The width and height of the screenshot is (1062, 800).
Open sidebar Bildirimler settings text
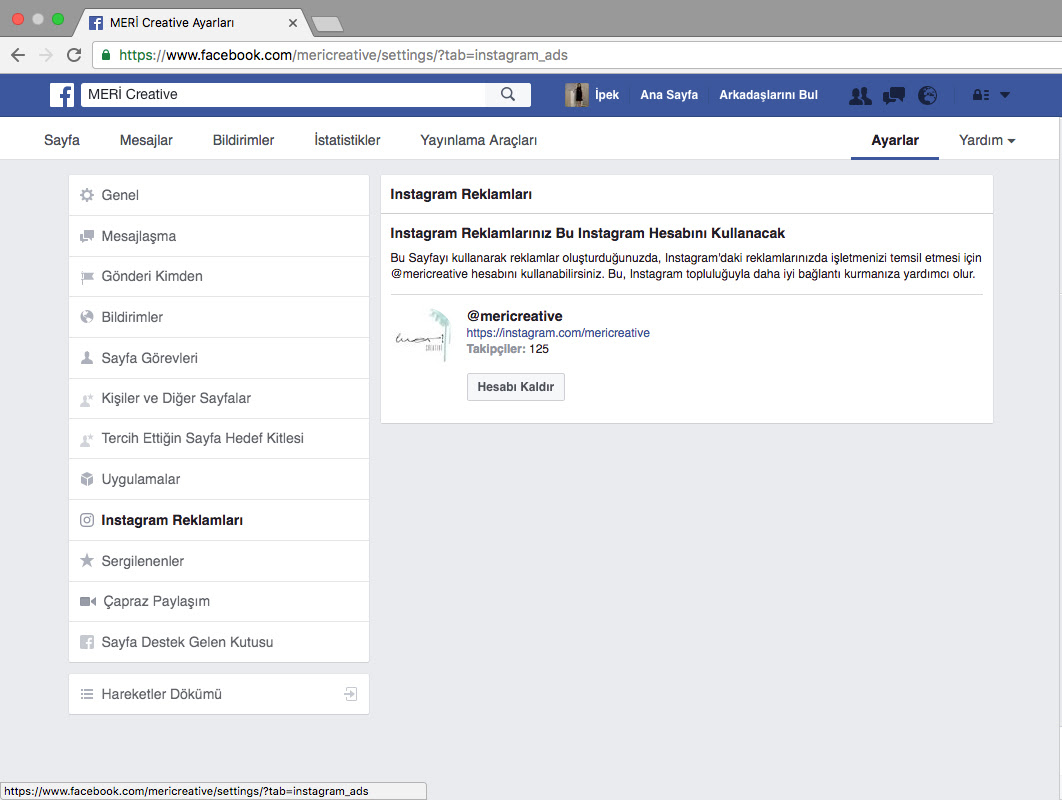pos(132,317)
